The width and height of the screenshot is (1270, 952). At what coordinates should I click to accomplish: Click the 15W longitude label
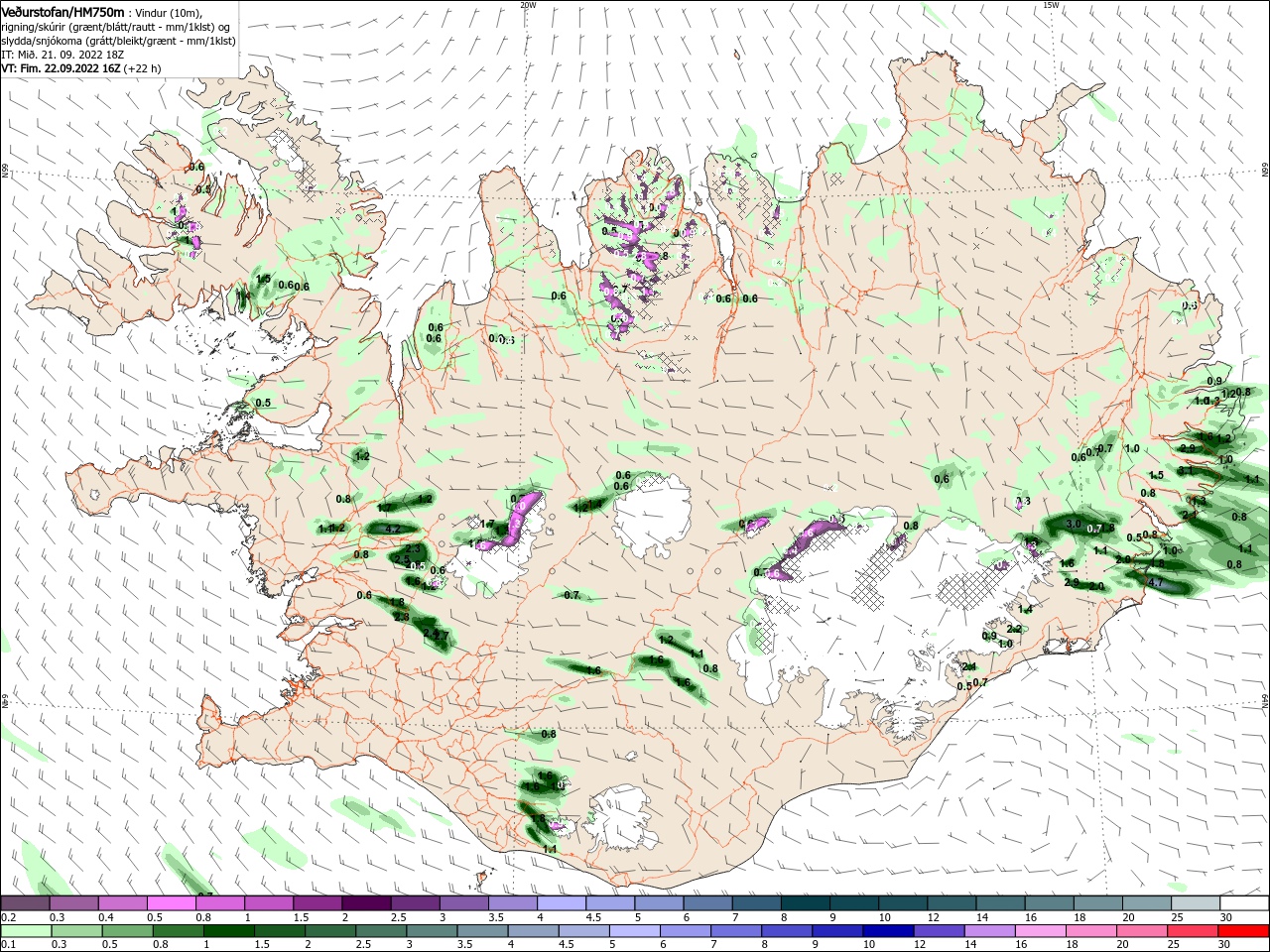pyautogui.click(x=1052, y=5)
